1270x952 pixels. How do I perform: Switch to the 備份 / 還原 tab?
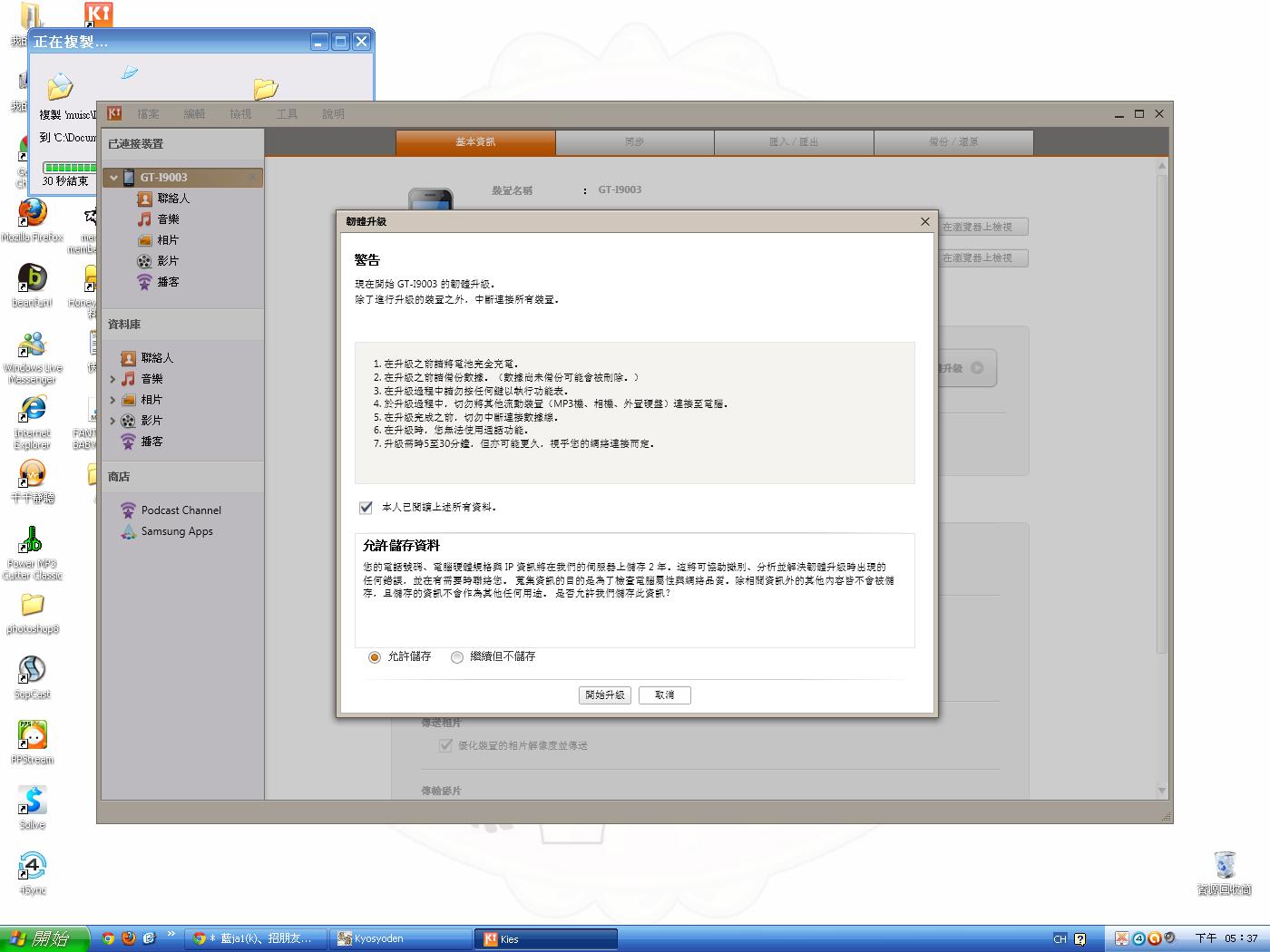[x=953, y=142]
